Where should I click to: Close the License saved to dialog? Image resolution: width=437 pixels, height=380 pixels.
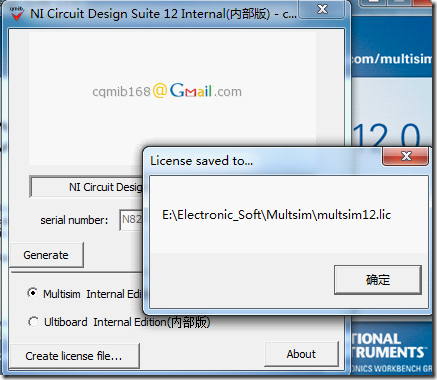tap(405, 156)
